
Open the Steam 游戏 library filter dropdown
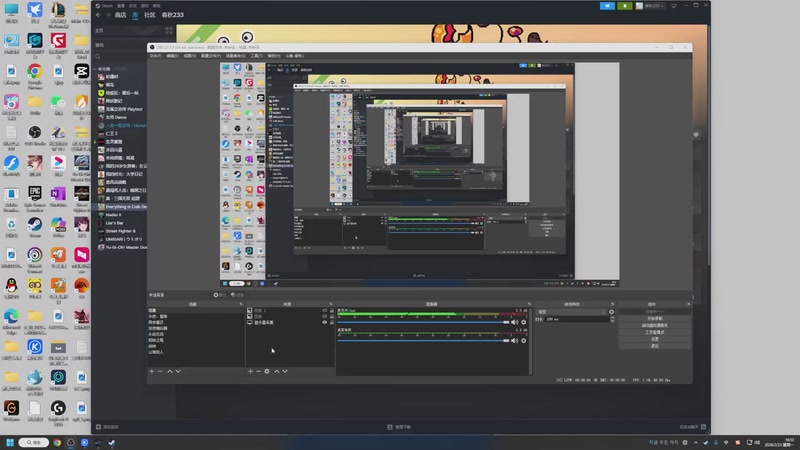tap(99, 45)
